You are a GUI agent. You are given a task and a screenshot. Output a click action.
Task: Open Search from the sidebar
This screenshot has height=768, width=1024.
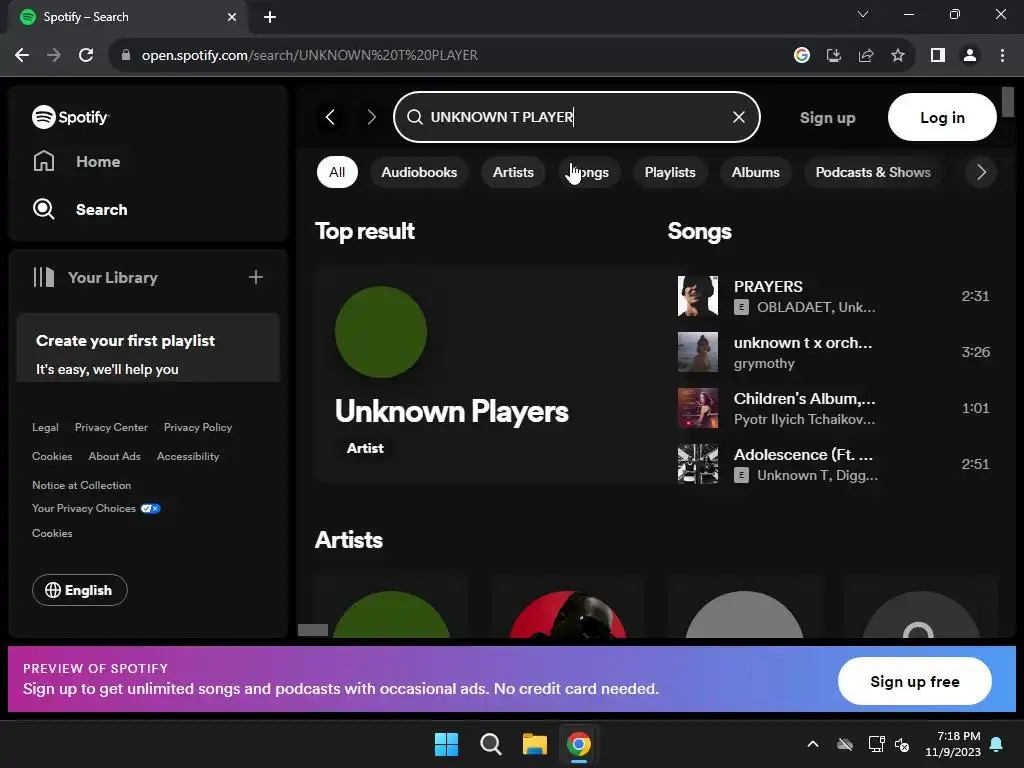point(80,210)
